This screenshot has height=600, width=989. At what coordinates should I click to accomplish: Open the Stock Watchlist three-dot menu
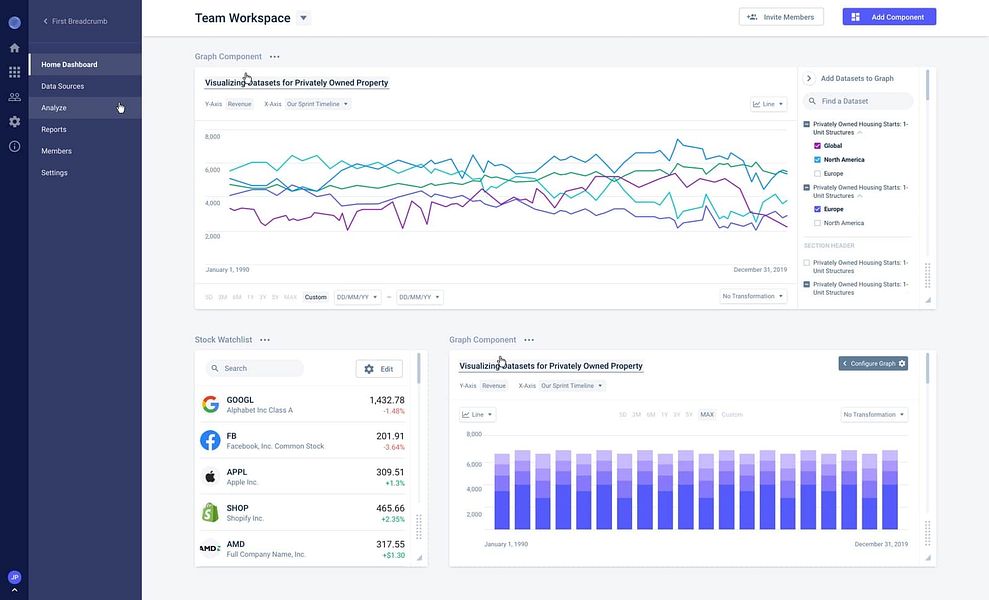(265, 339)
